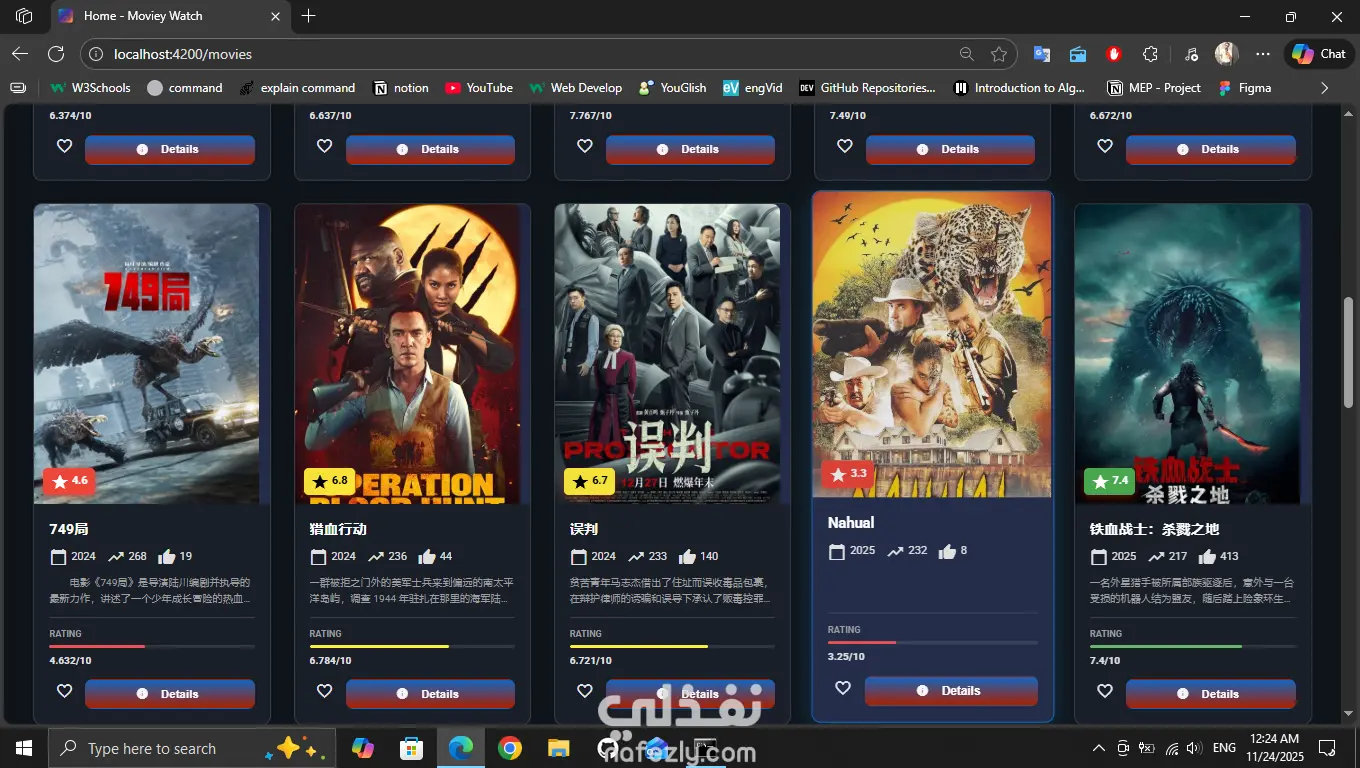Toggle the heart on the 749局 card
Image resolution: width=1360 pixels, height=768 pixels.
pyautogui.click(x=64, y=691)
